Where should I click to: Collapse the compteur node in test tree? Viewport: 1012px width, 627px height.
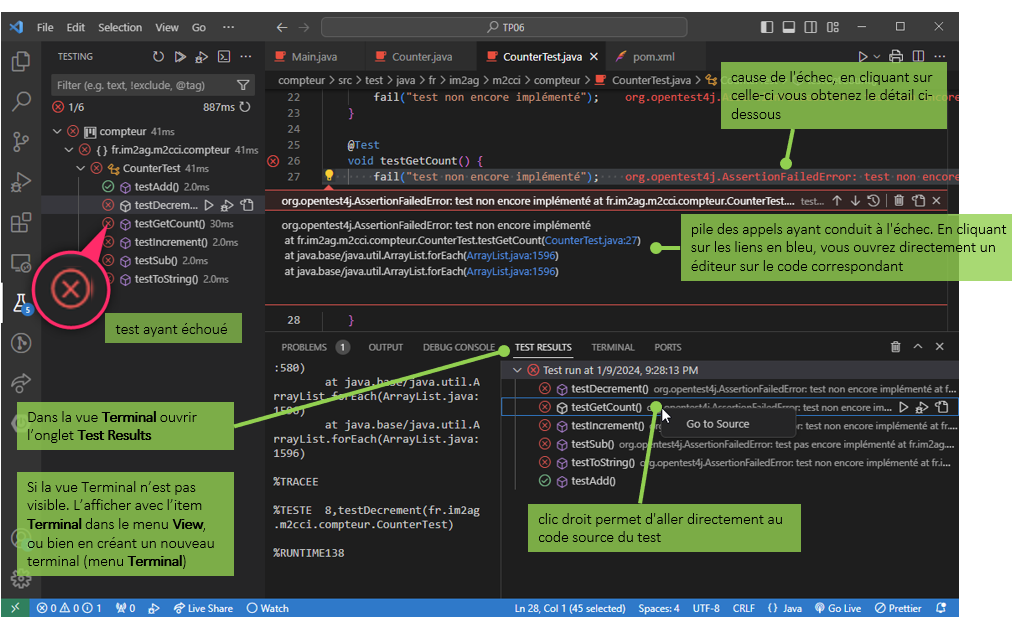click(57, 131)
